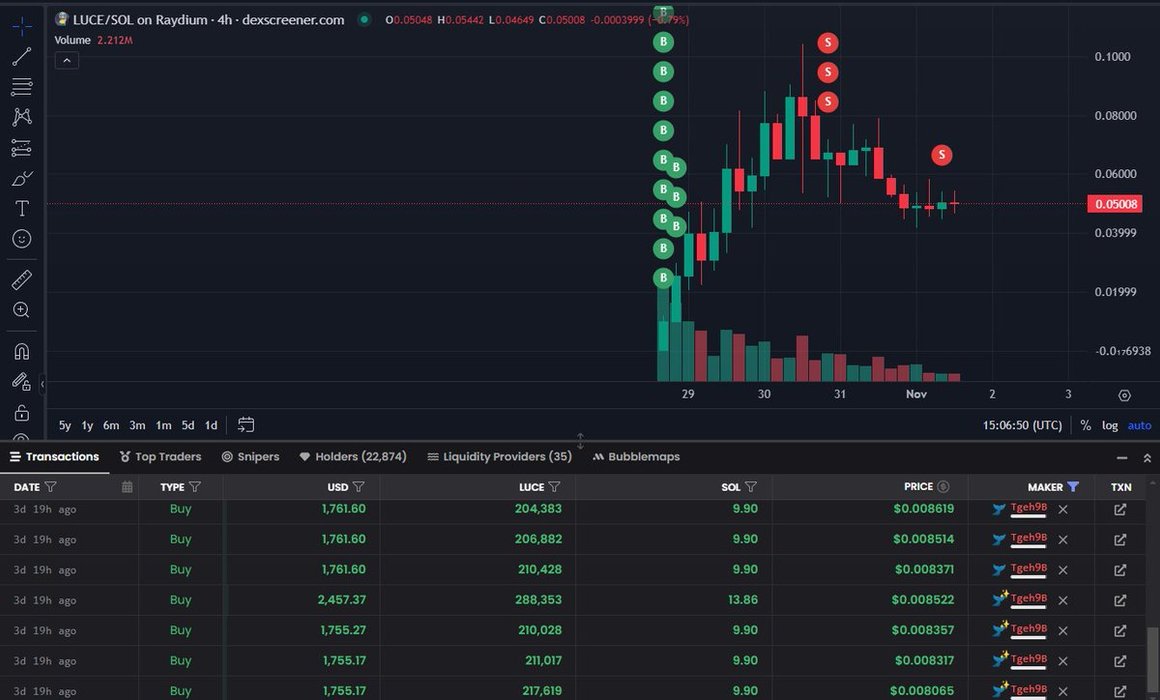Open the Bubblemaps tab
The image size is (1160, 700).
point(636,457)
